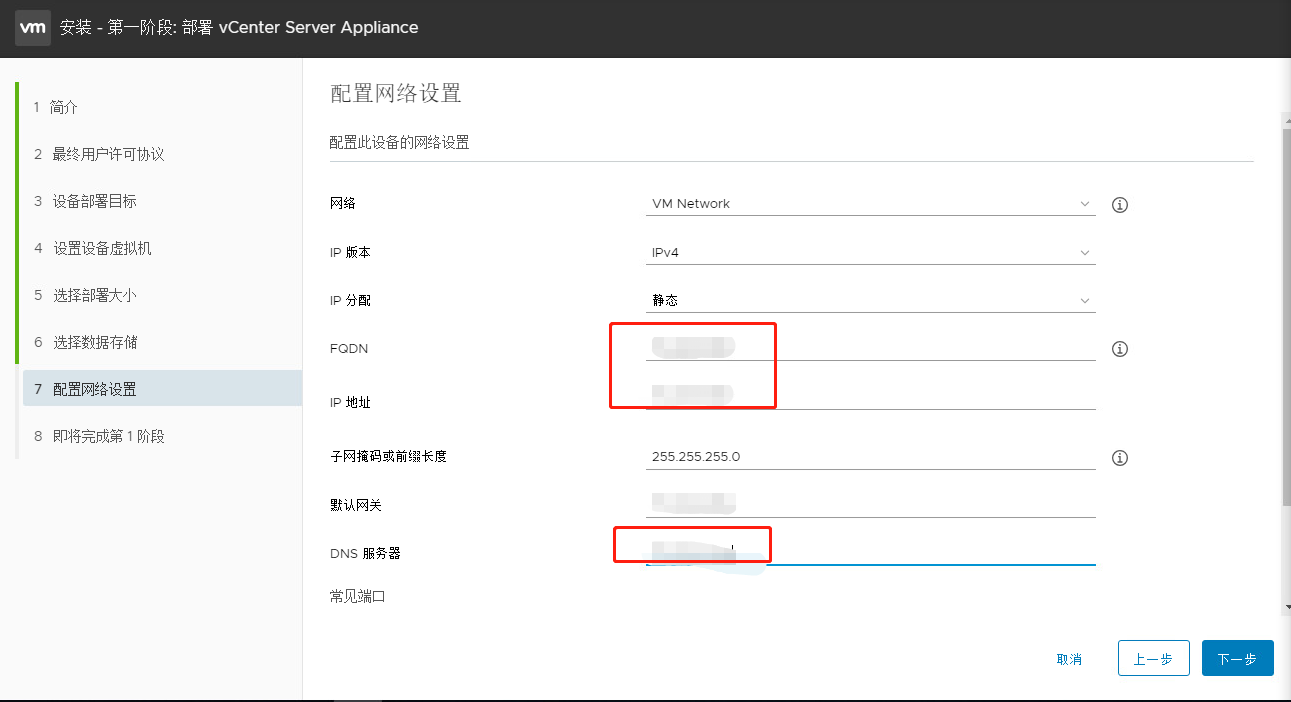Viewport: 1291px width, 702px height.
Task: Click the 取消 link
Action: (1070, 659)
